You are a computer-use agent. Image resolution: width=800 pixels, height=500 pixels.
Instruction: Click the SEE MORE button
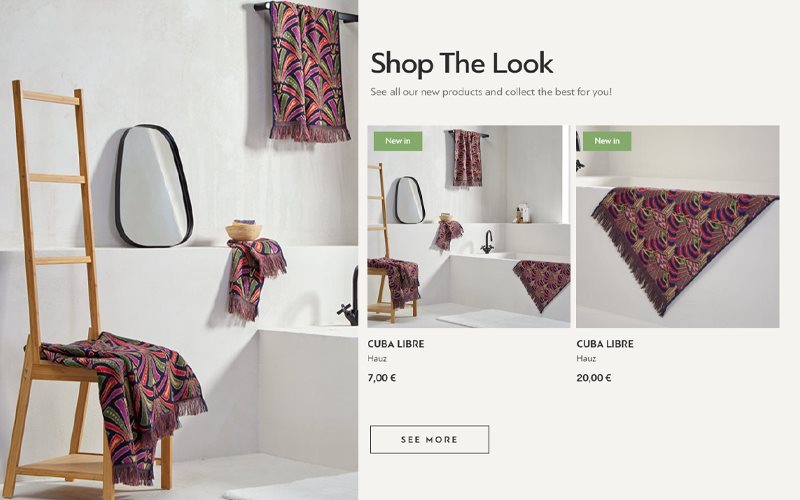(429, 439)
